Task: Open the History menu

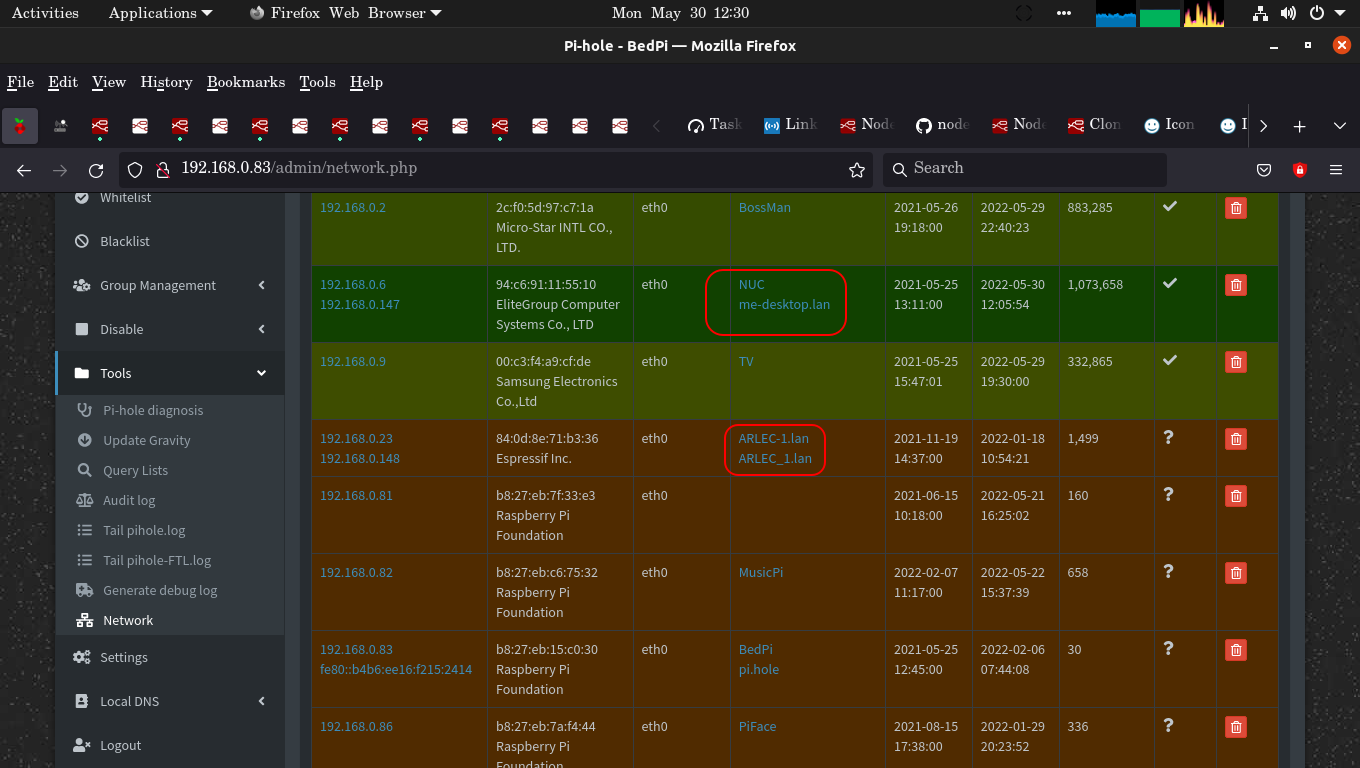Action: pos(166,82)
